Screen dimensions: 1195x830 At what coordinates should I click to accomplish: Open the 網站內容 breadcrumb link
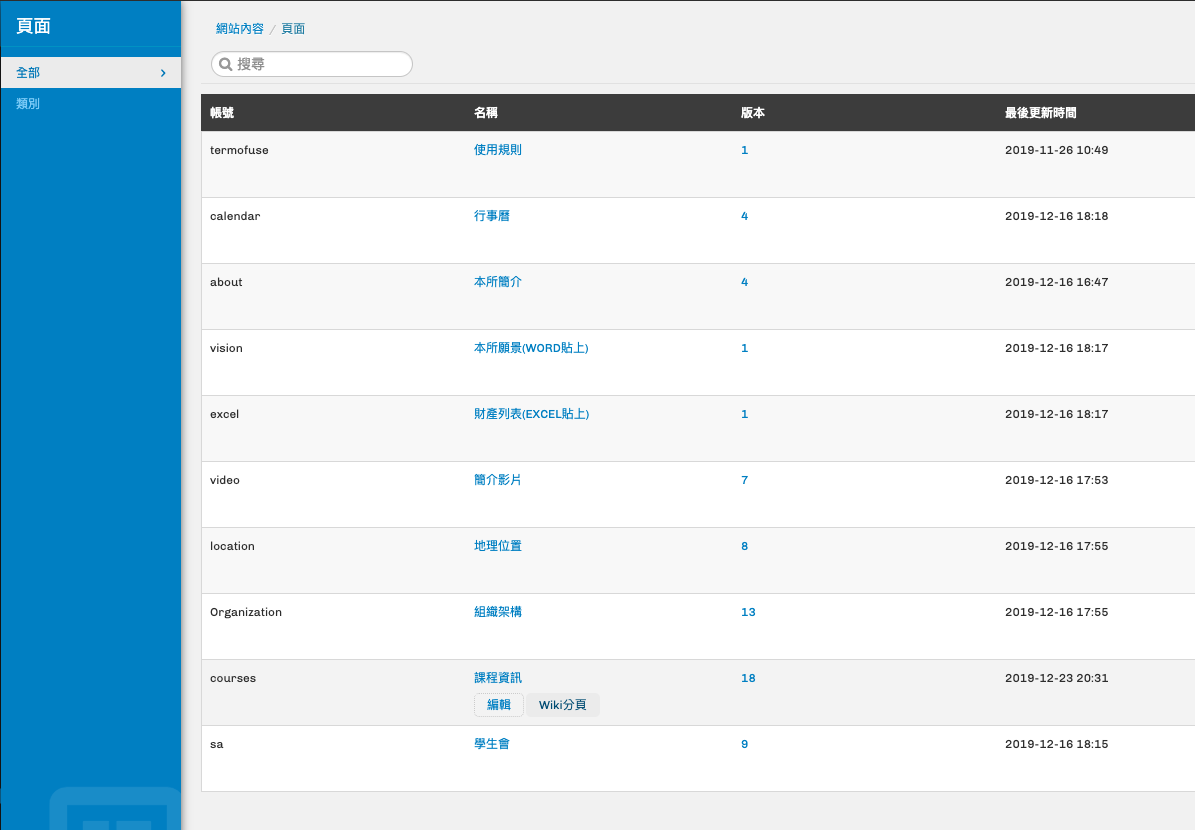(x=240, y=29)
